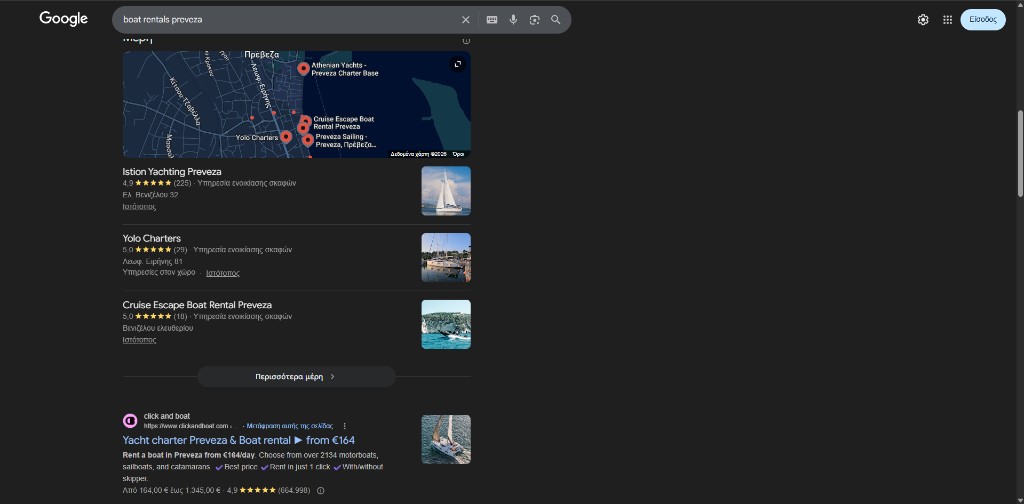Open the info icon above the map

click(466, 40)
